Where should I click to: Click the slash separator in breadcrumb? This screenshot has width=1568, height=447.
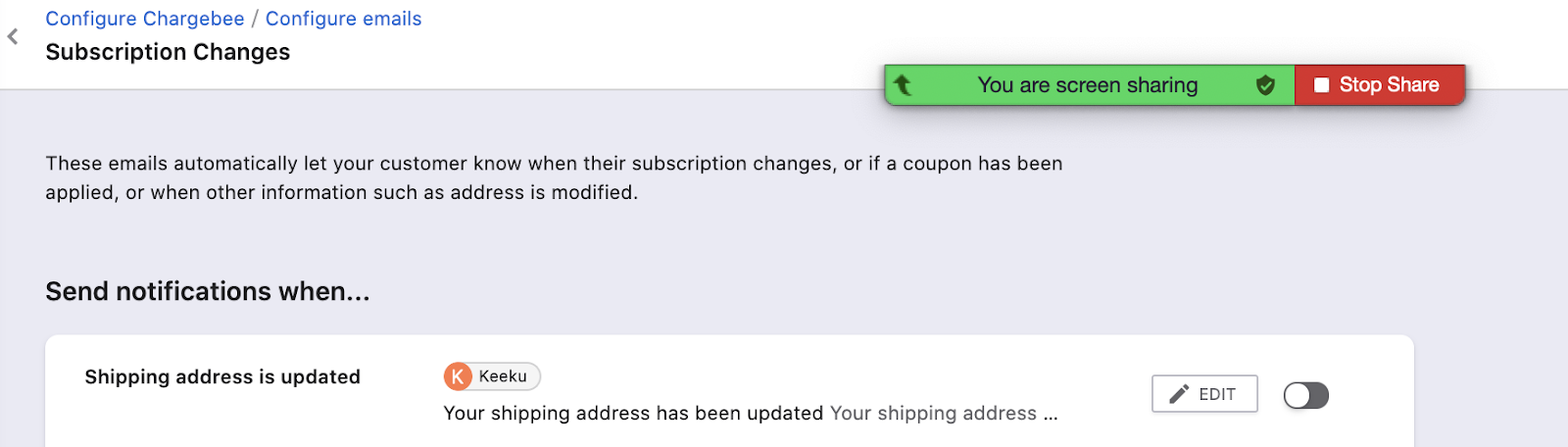pos(255,19)
